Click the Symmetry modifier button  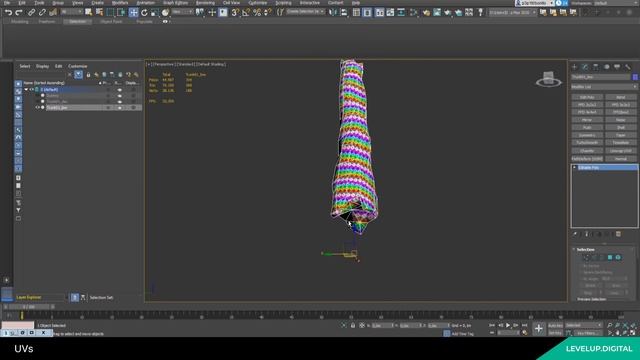tap(587, 135)
